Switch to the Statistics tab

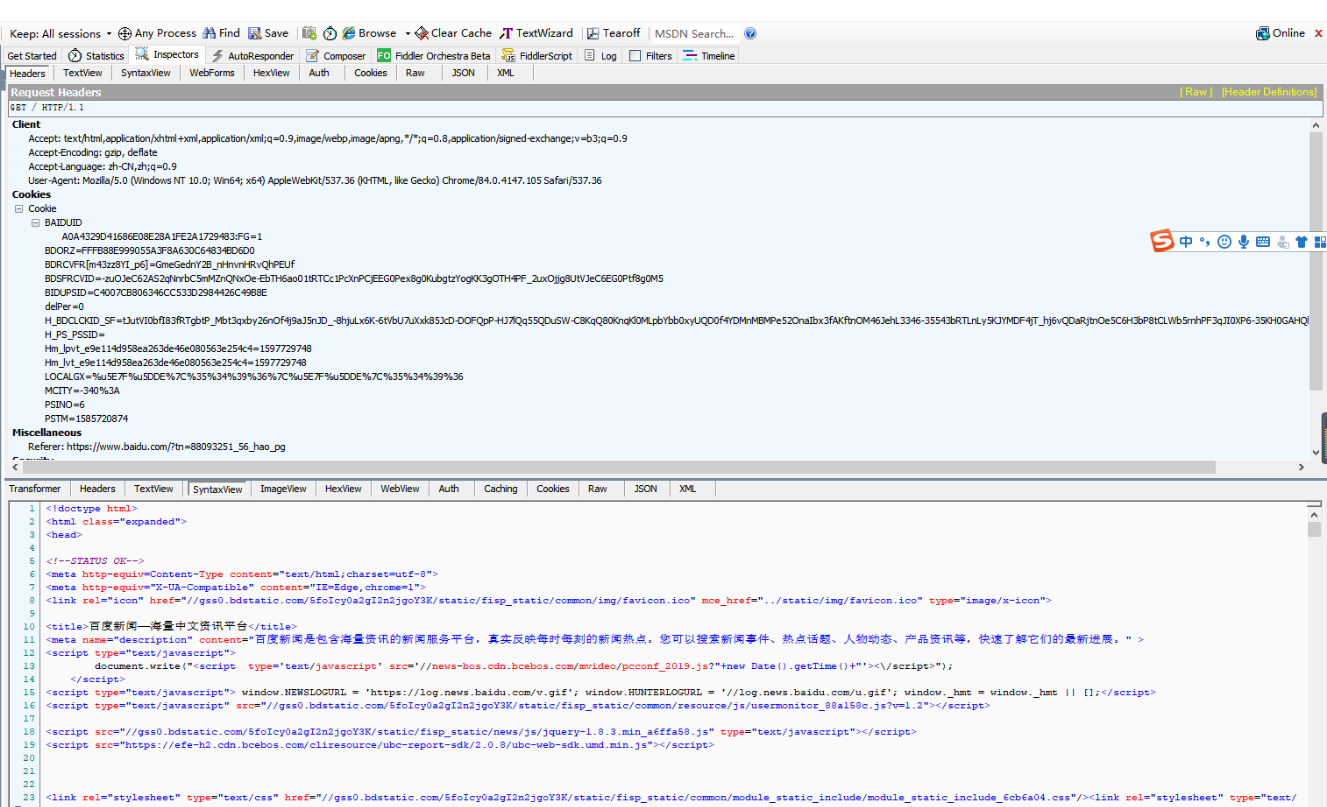pyautogui.click(x=96, y=56)
